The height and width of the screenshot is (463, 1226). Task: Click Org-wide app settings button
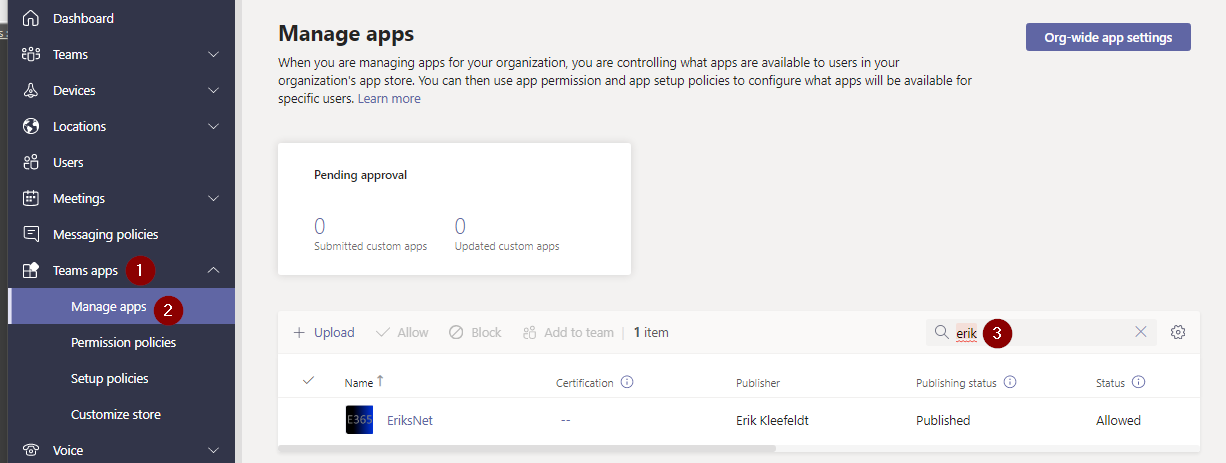coord(1108,37)
